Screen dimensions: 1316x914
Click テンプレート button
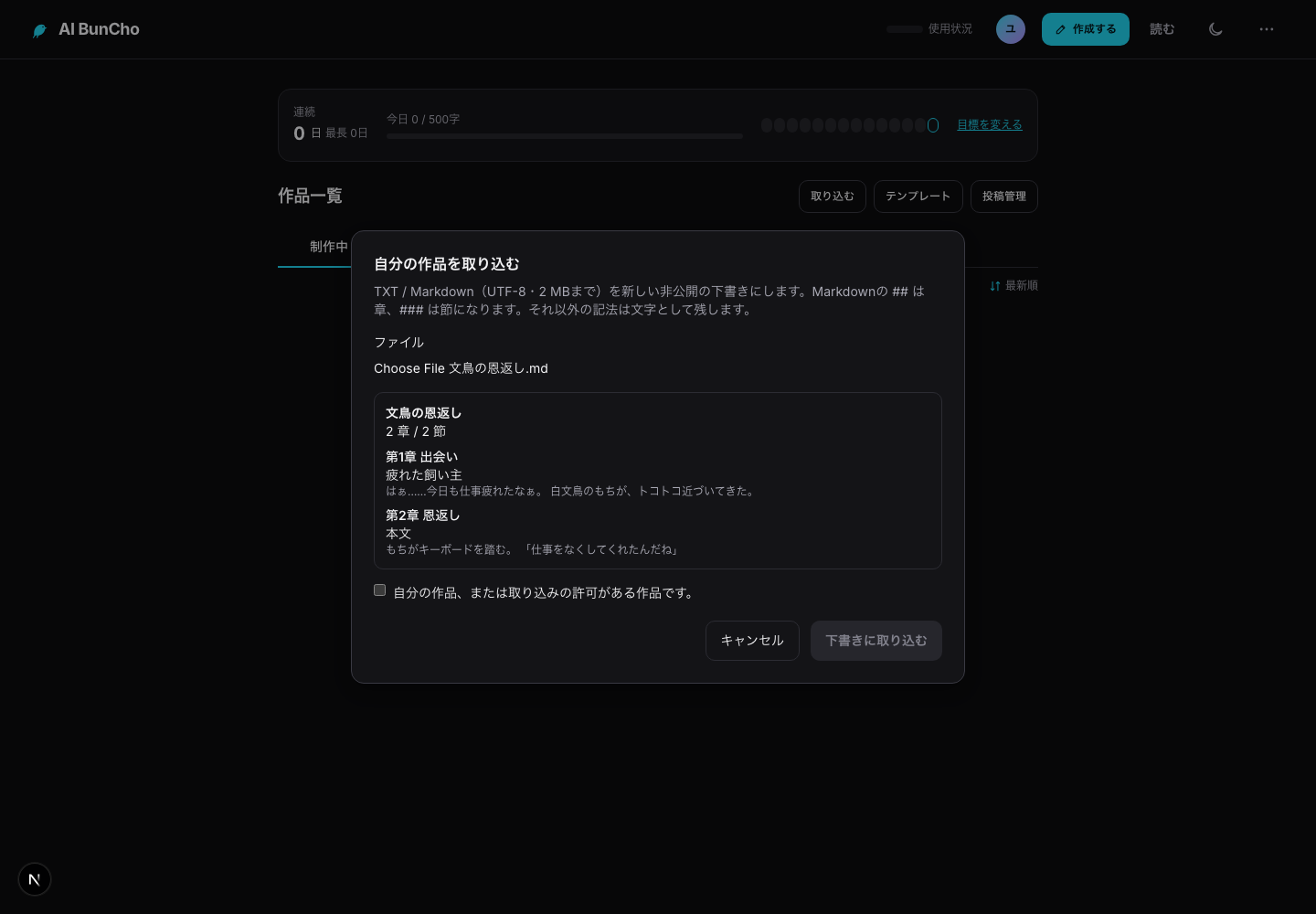pyautogui.click(x=918, y=197)
